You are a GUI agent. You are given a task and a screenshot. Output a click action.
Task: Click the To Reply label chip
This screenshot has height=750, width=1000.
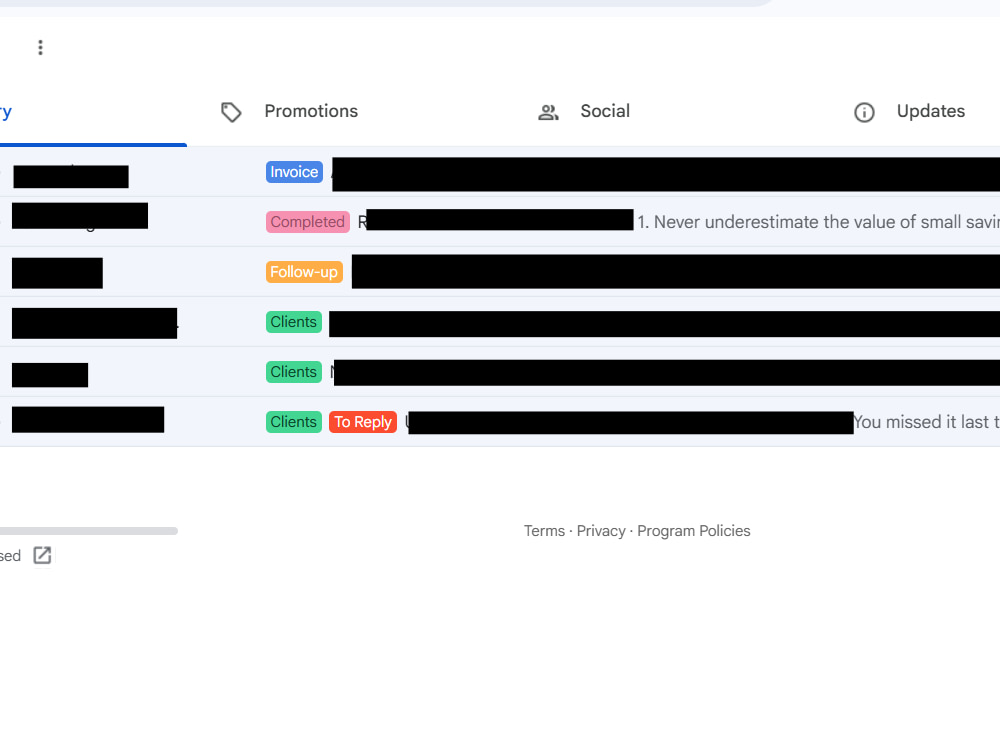[x=363, y=422]
